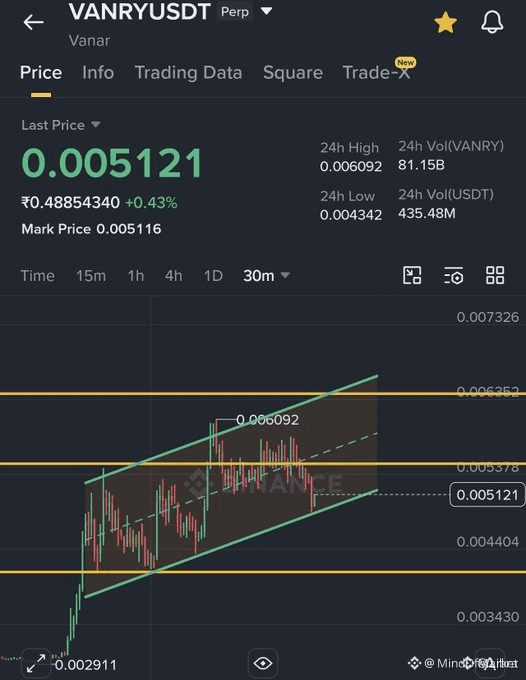Select the 4h chart interval

[173, 276]
